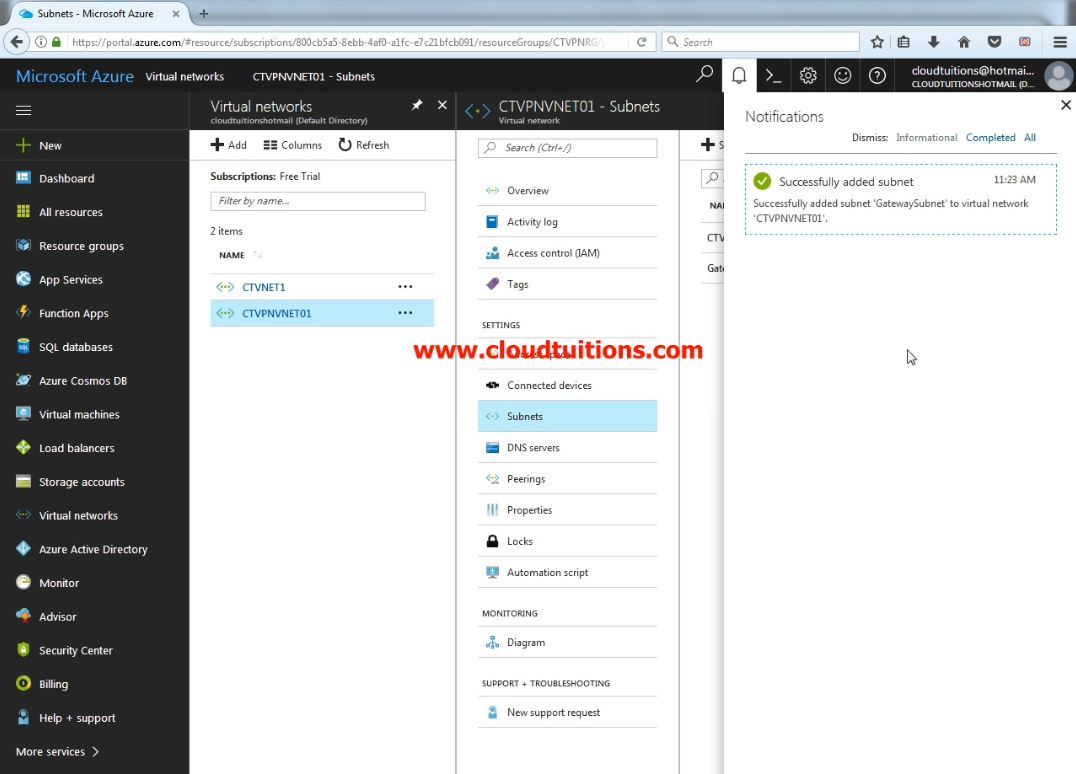Screen dimensions: 1076x774
Task: Click the resource menu Search (Ctrl+/) box
Action: (x=568, y=148)
